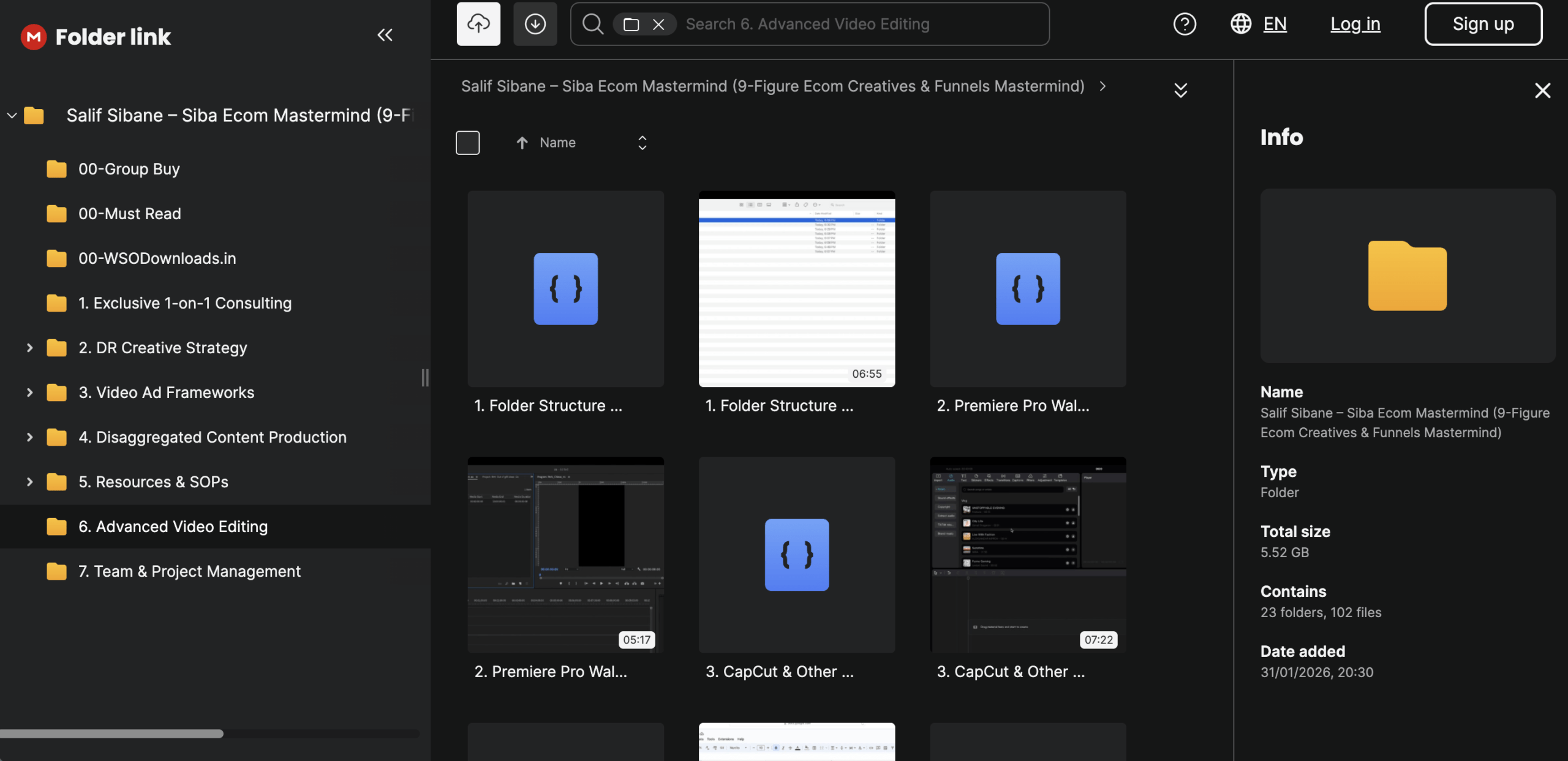Toggle sort direction arrow beside Name

(522, 143)
